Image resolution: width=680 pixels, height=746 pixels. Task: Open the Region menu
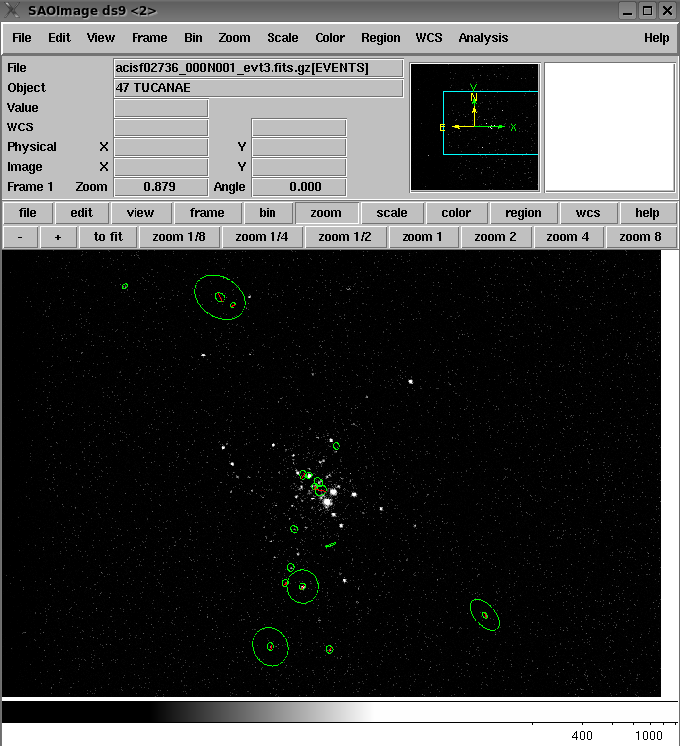[x=380, y=38]
